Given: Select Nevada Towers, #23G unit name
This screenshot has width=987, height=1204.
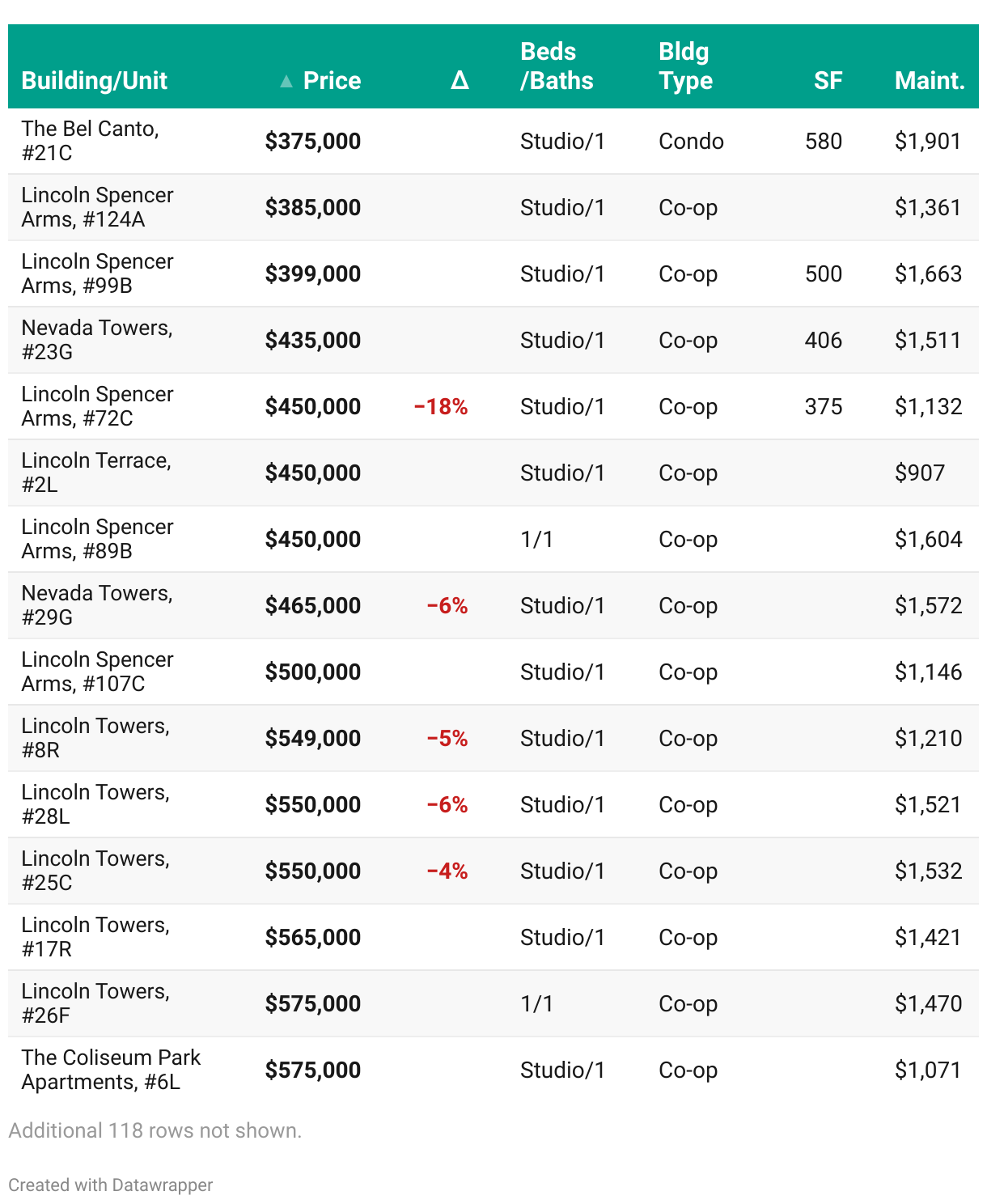Looking at the screenshot, I should click(96, 340).
